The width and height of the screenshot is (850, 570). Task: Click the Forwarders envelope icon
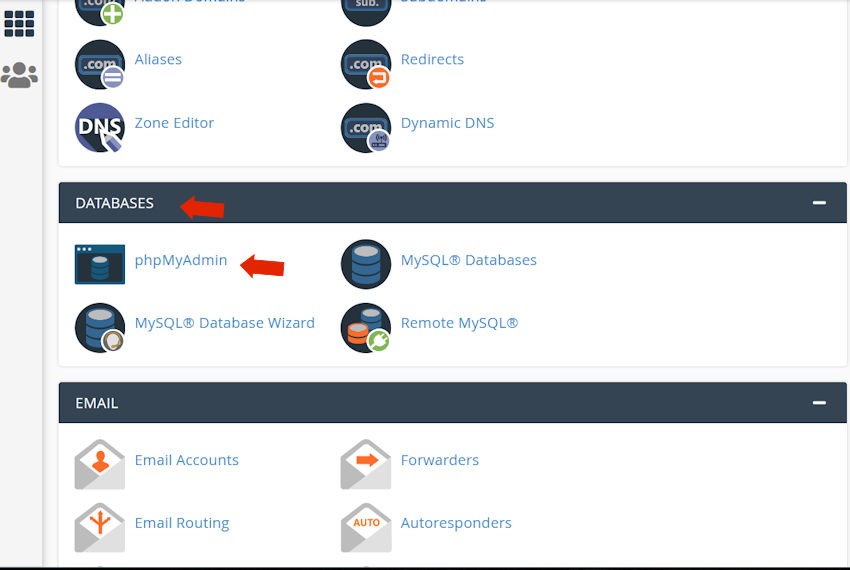click(366, 465)
